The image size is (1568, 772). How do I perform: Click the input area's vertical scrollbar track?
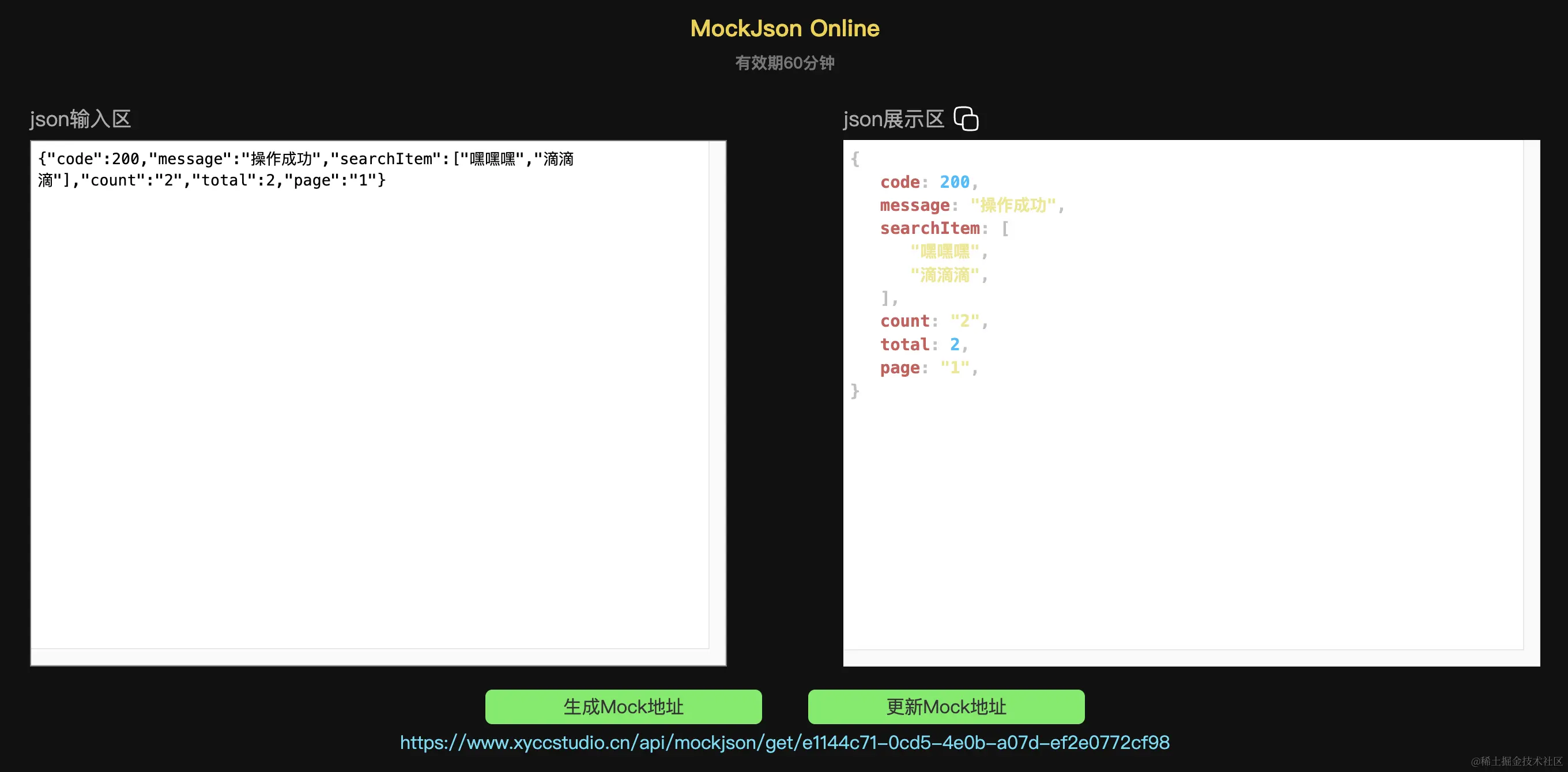click(717, 395)
